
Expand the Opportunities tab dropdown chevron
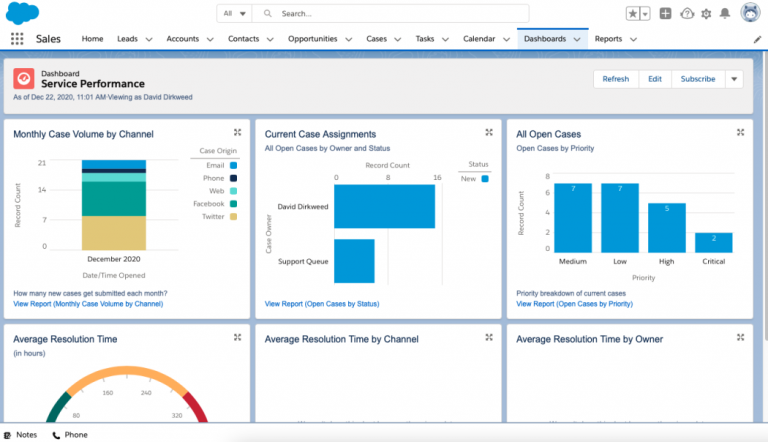pyautogui.click(x=349, y=39)
